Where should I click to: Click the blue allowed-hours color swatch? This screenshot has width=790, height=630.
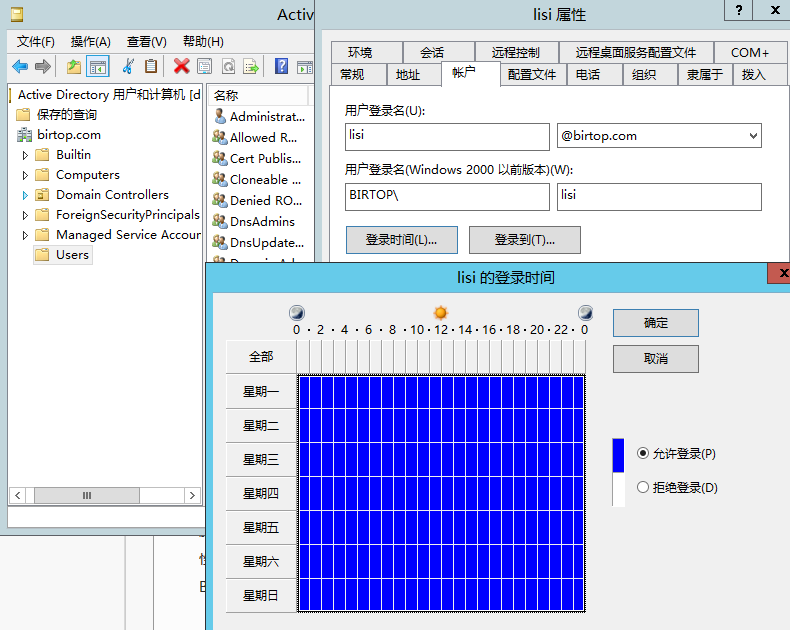click(618, 455)
